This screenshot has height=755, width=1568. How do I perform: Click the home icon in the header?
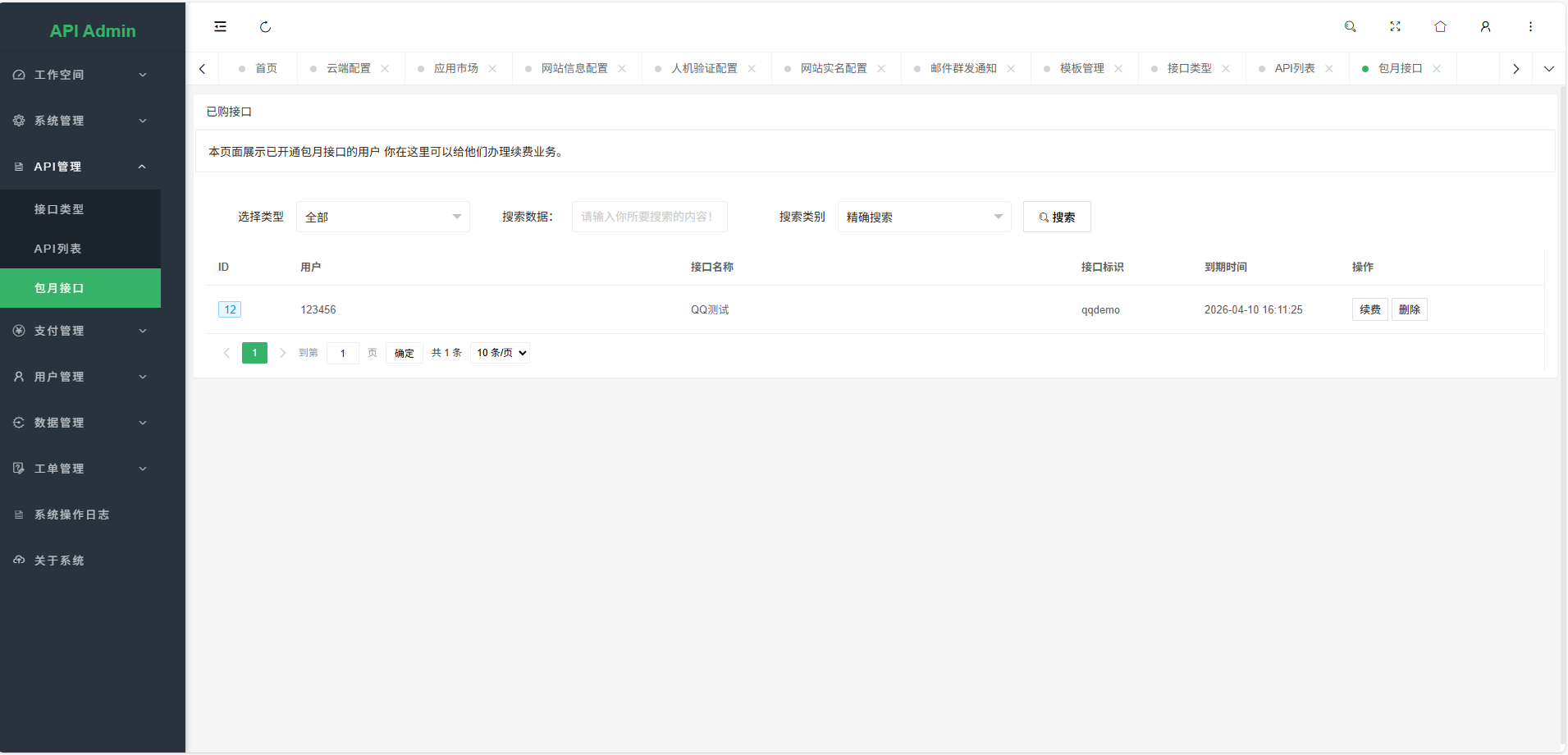(x=1440, y=26)
